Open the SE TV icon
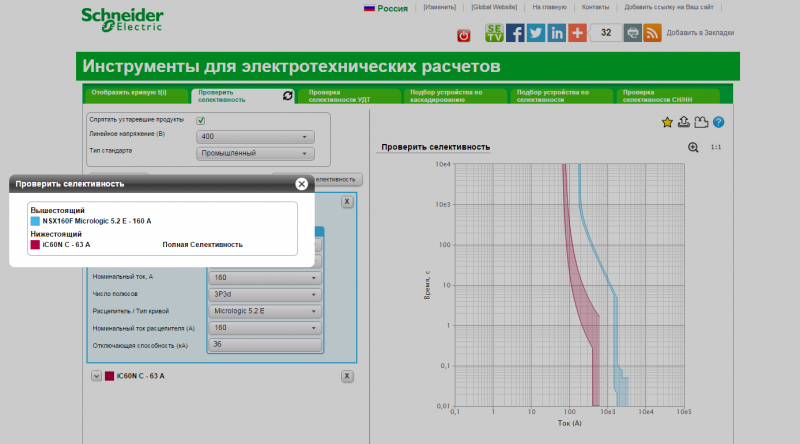This screenshot has width=800, height=444. click(494, 33)
